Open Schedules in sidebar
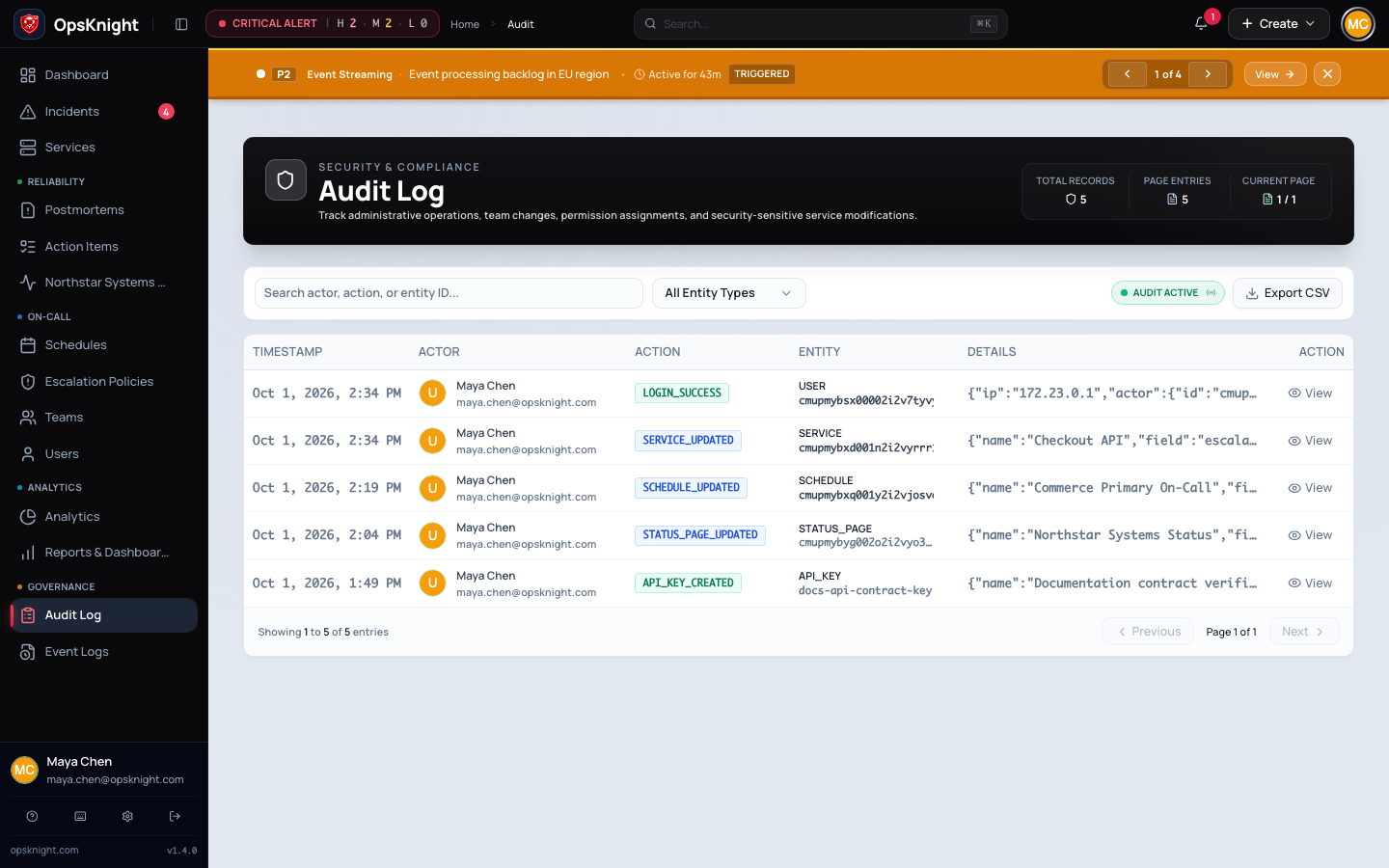 point(103,345)
